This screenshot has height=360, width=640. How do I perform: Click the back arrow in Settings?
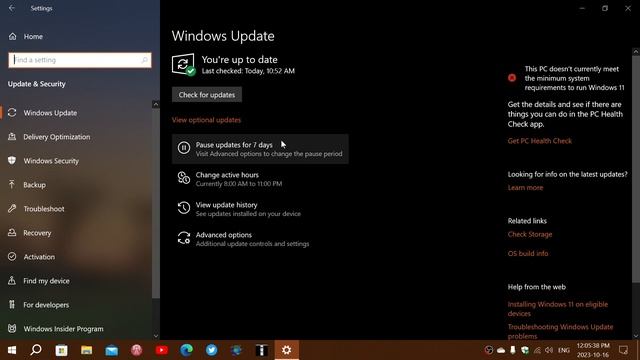(12, 8)
